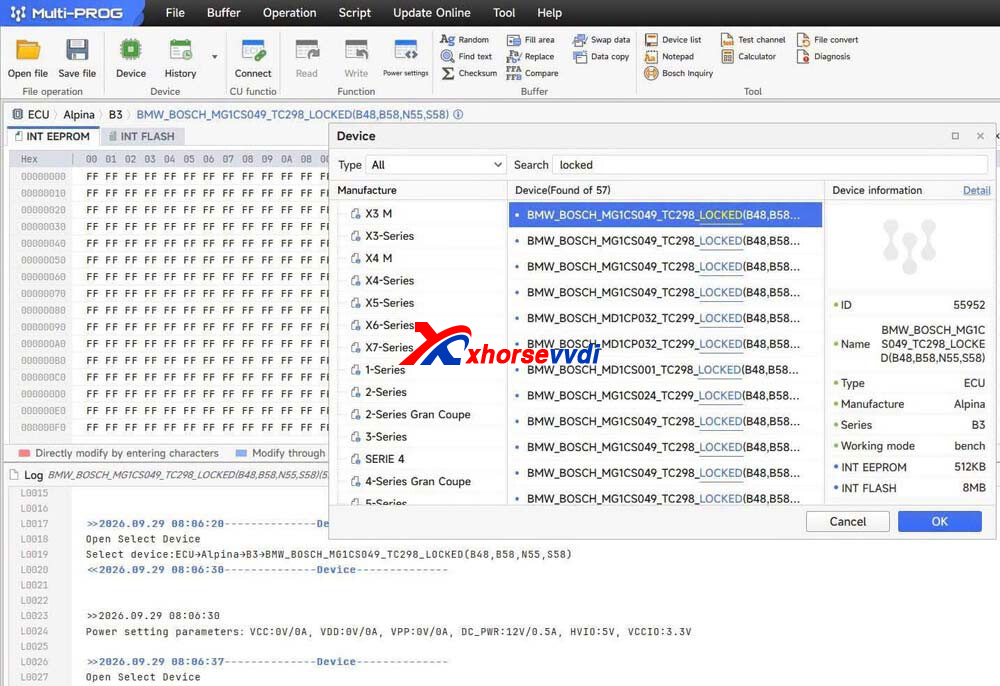Open the File convert tool
This screenshot has width=1000, height=686.
pyautogui.click(x=828, y=40)
